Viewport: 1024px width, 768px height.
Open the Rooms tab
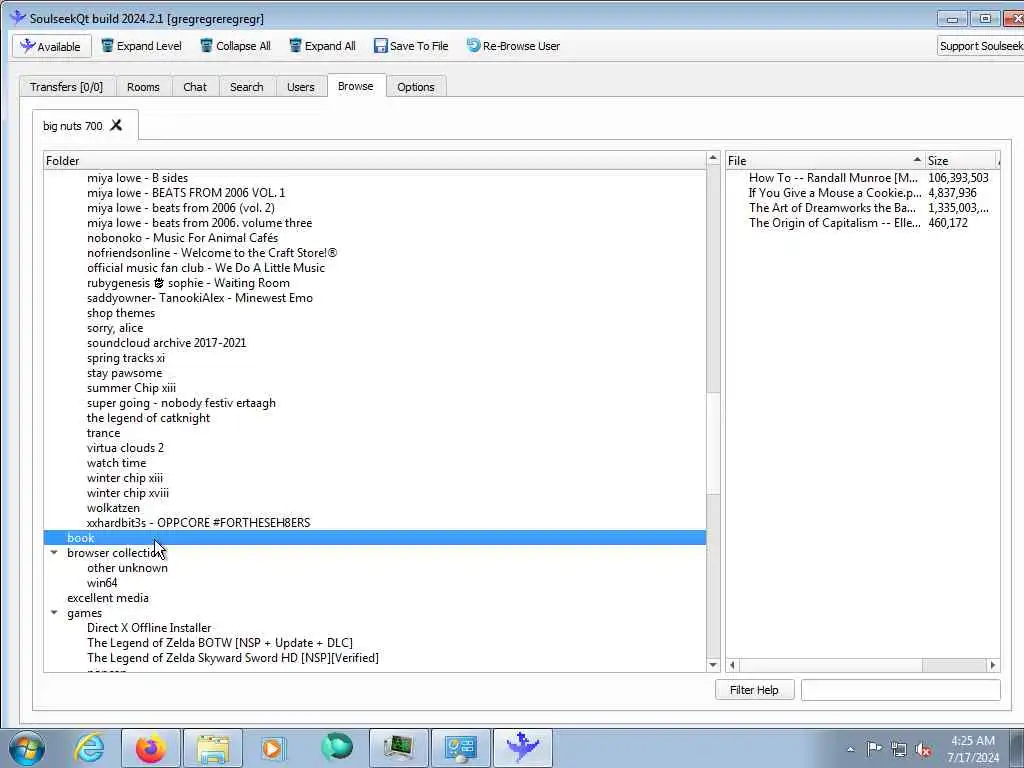143,87
